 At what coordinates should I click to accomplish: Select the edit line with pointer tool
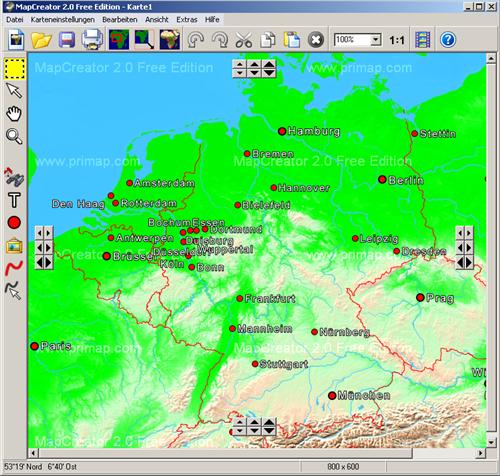point(13,290)
